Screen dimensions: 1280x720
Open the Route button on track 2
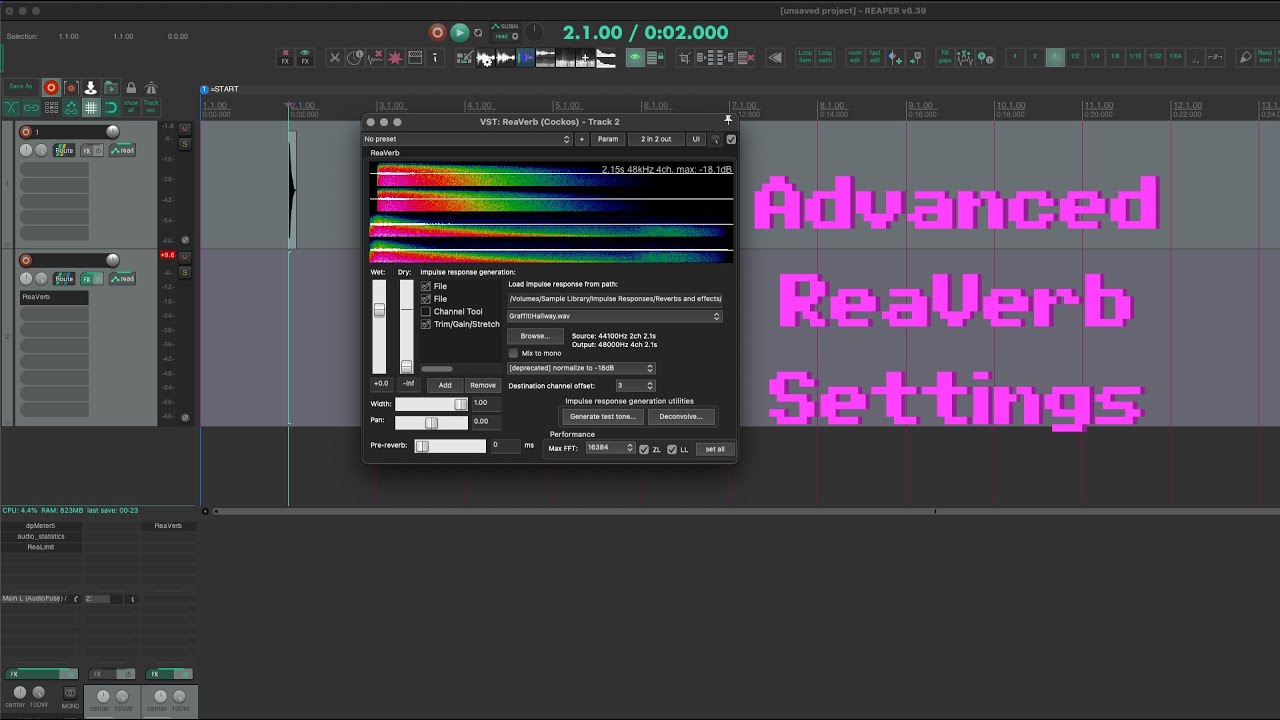(64, 279)
